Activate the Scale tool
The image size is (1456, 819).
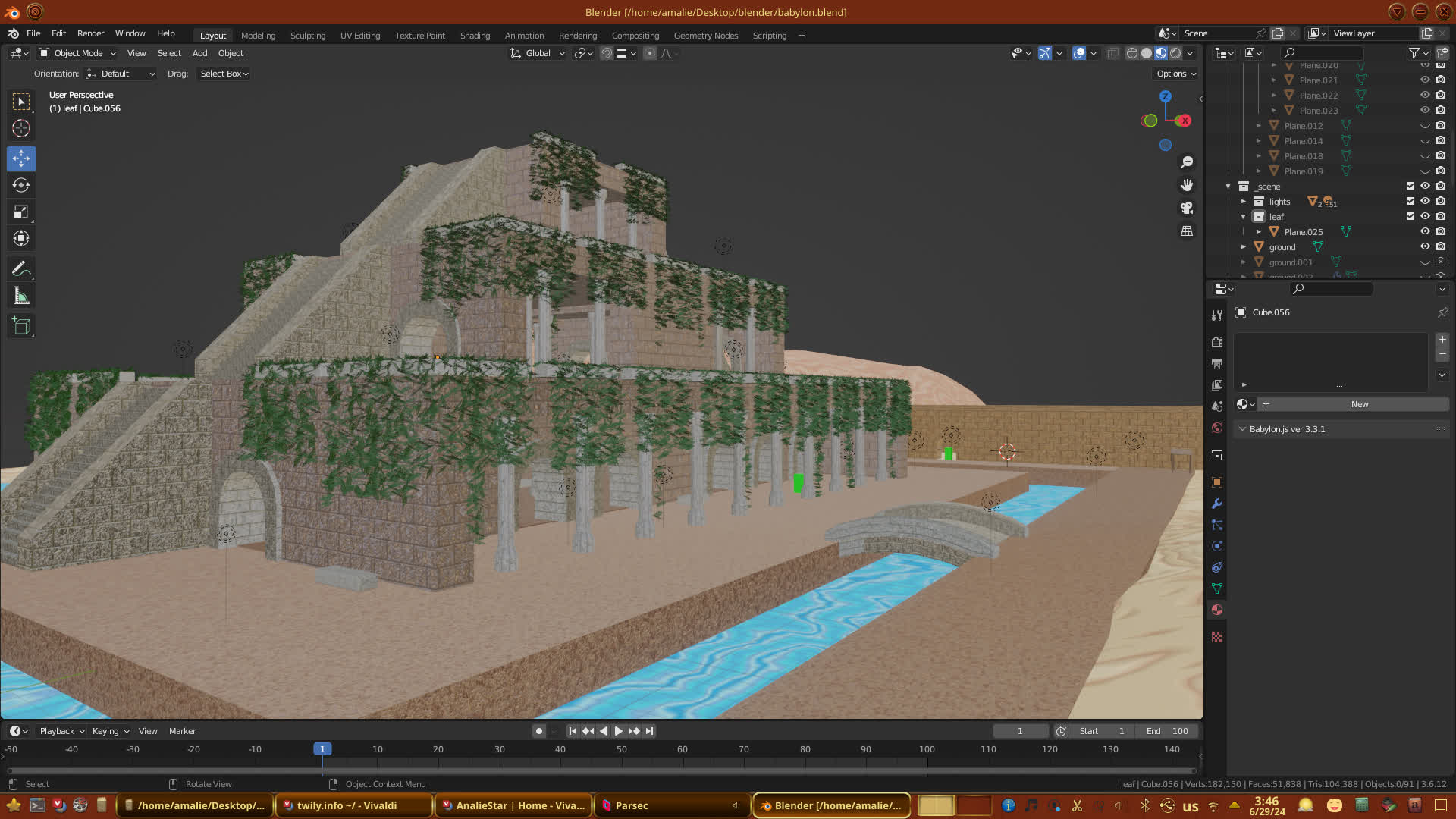click(x=21, y=212)
